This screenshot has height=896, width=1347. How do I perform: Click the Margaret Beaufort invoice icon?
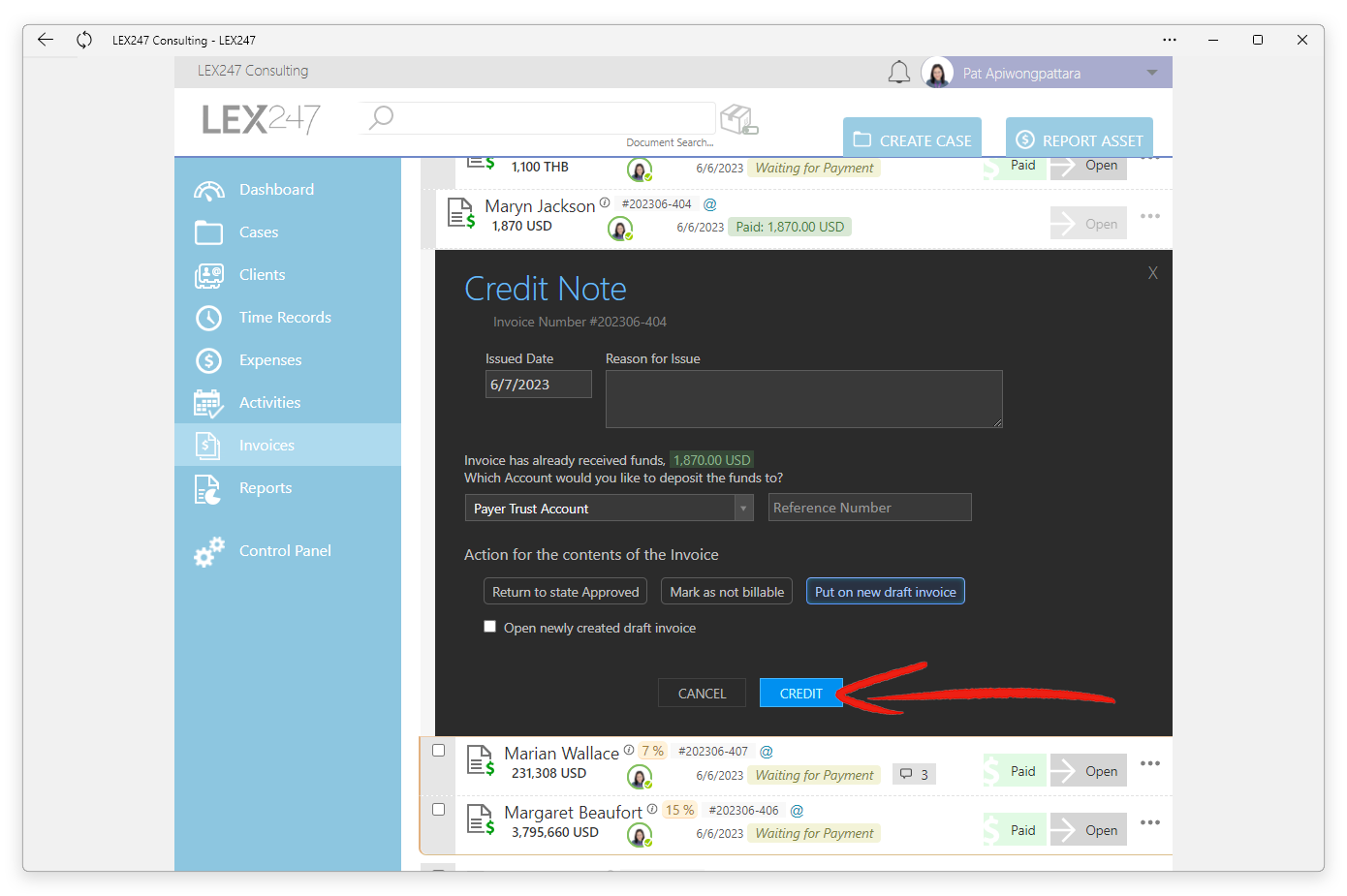(x=481, y=819)
